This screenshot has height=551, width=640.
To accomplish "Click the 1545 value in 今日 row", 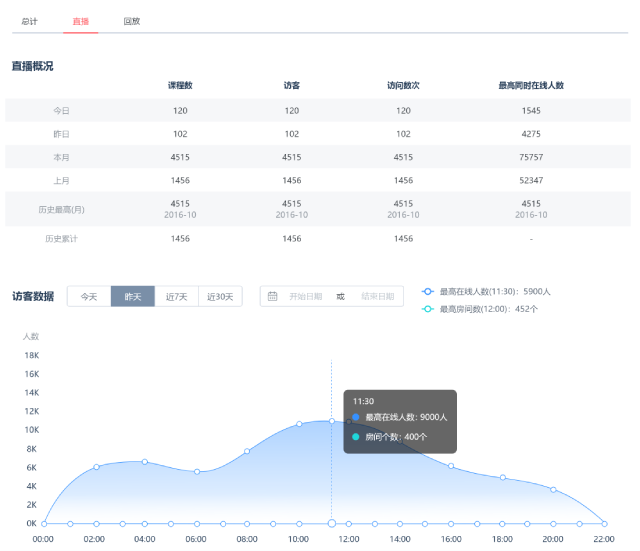I will (x=531, y=111).
